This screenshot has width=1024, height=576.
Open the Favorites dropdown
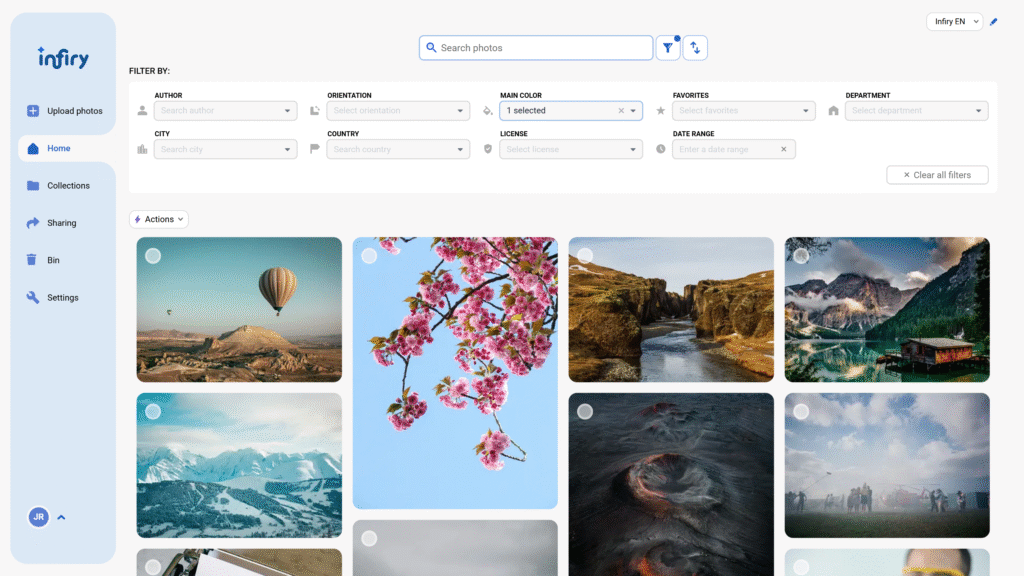point(744,111)
